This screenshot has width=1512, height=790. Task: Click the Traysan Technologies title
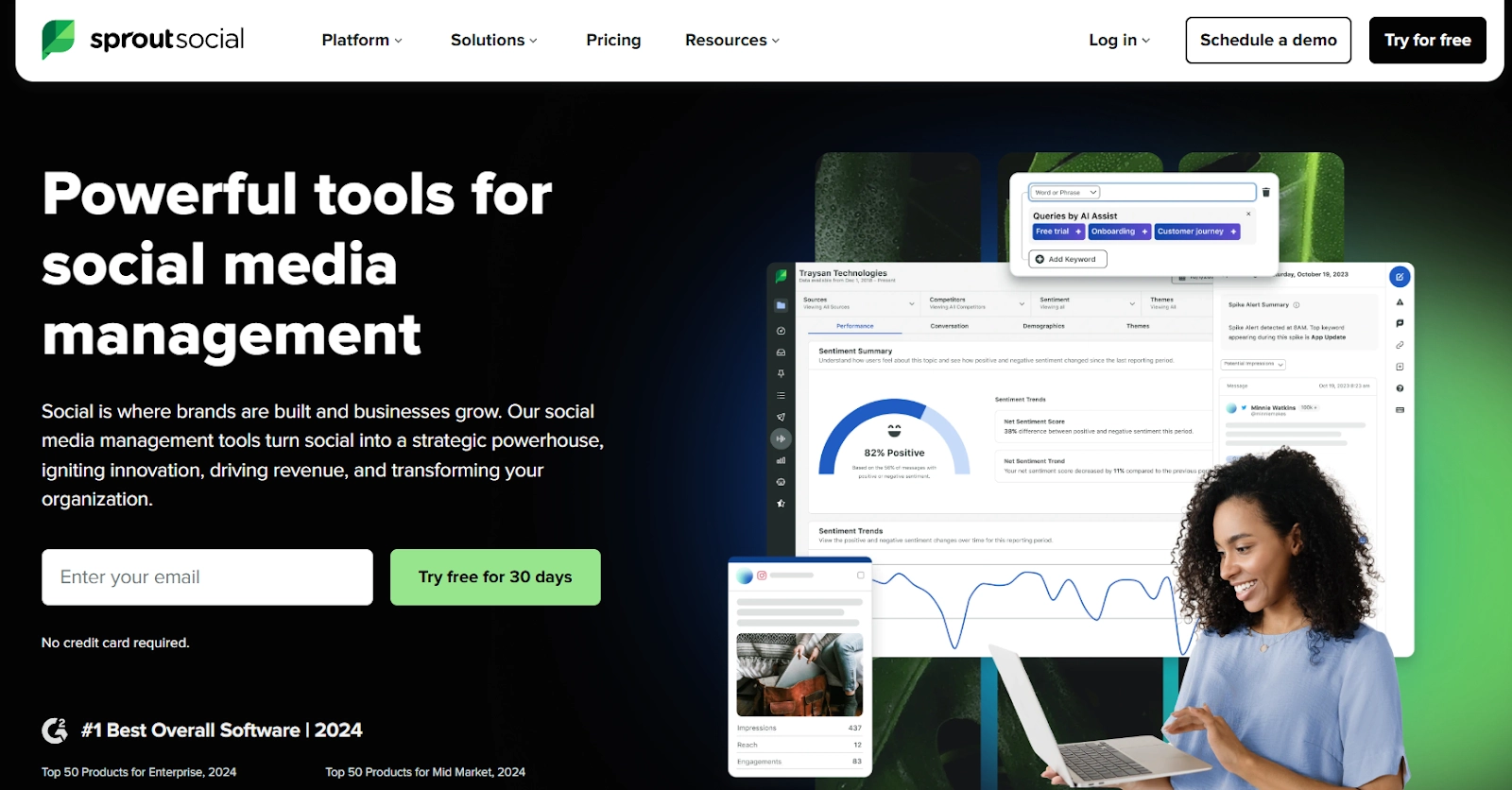click(843, 273)
